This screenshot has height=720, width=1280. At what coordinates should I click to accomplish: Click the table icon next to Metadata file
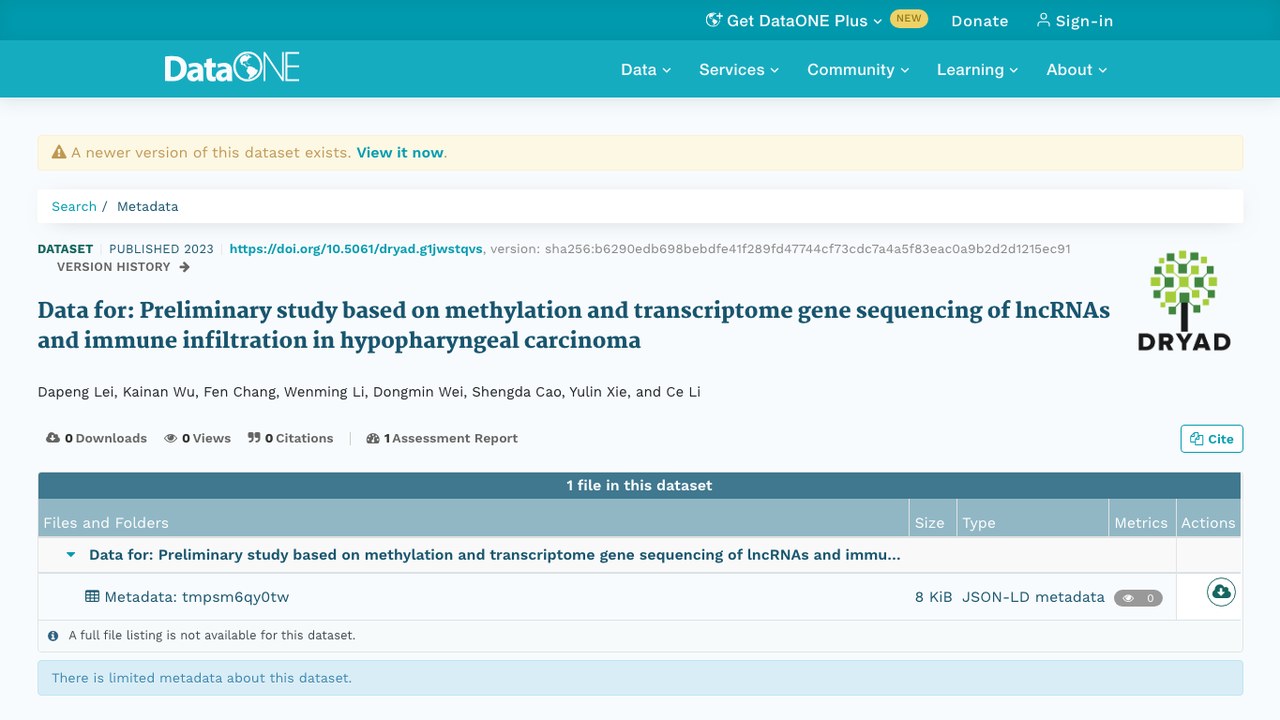tap(92, 597)
